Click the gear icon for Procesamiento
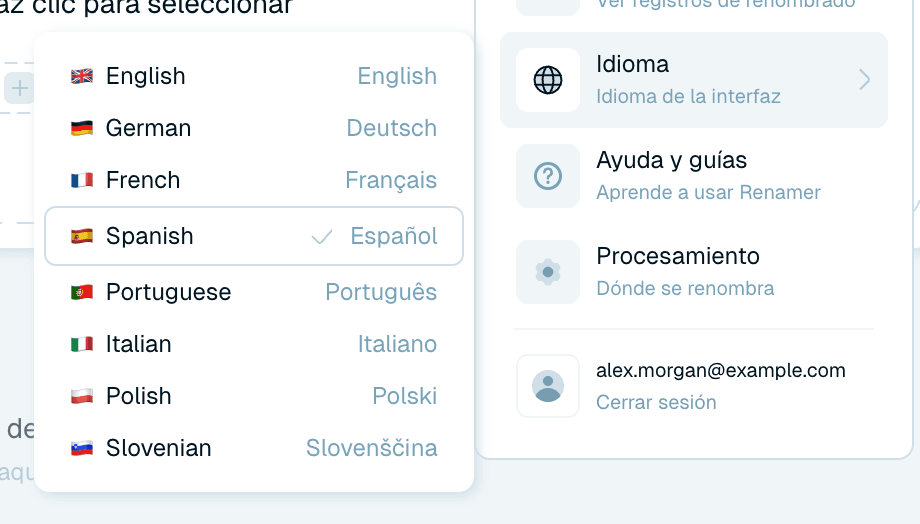The width and height of the screenshot is (920, 524). pos(548,272)
